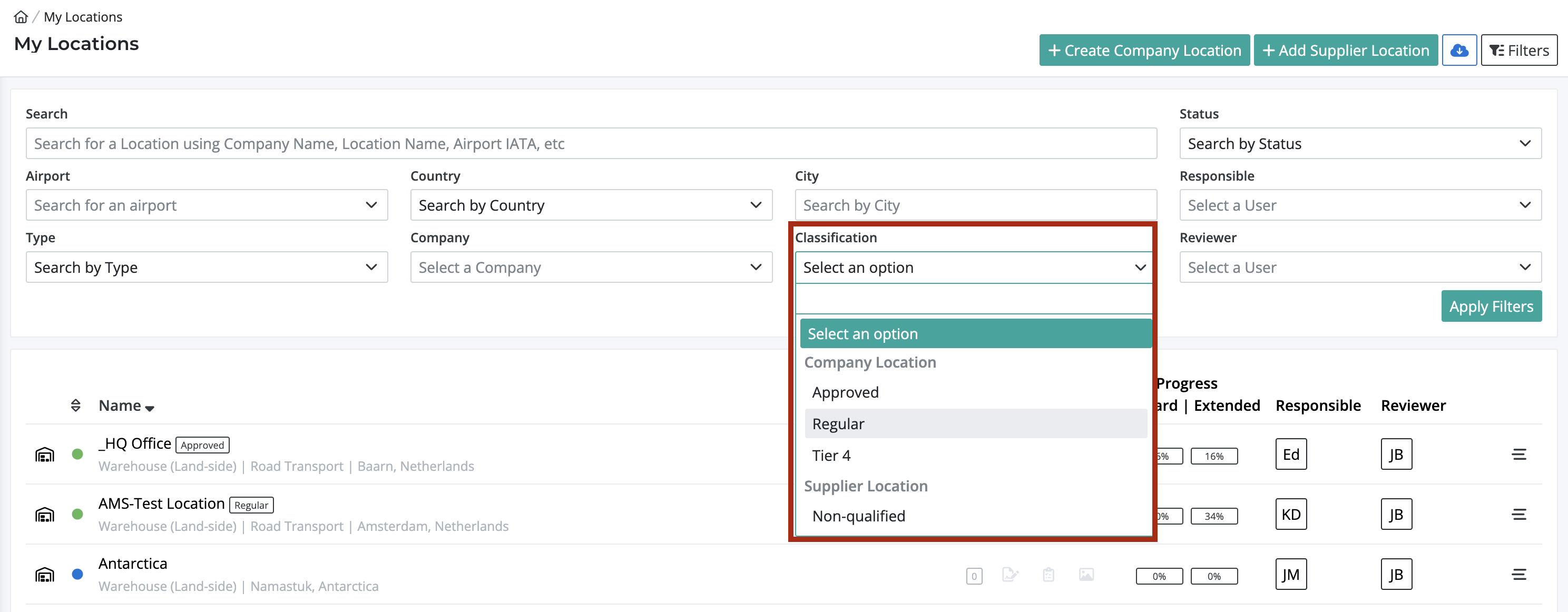Click the cloud download icon button

1459,51
